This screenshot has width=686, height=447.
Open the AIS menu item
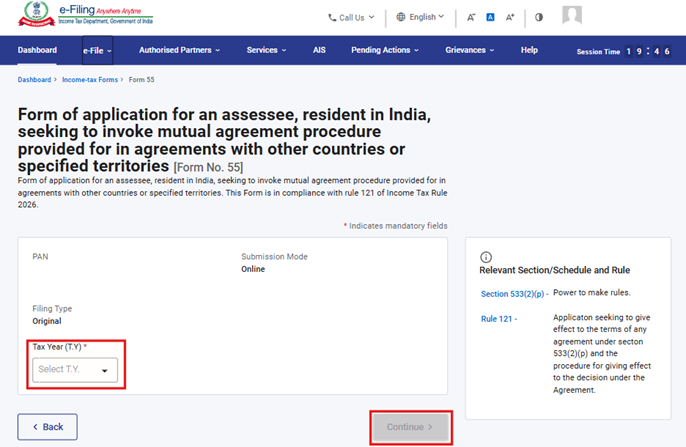319,50
